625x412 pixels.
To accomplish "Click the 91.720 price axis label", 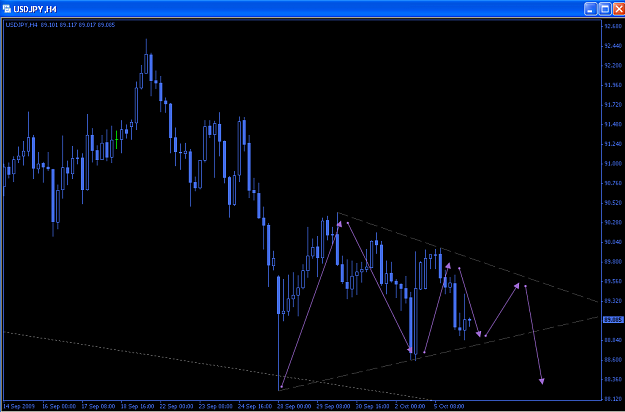I will [x=613, y=105].
